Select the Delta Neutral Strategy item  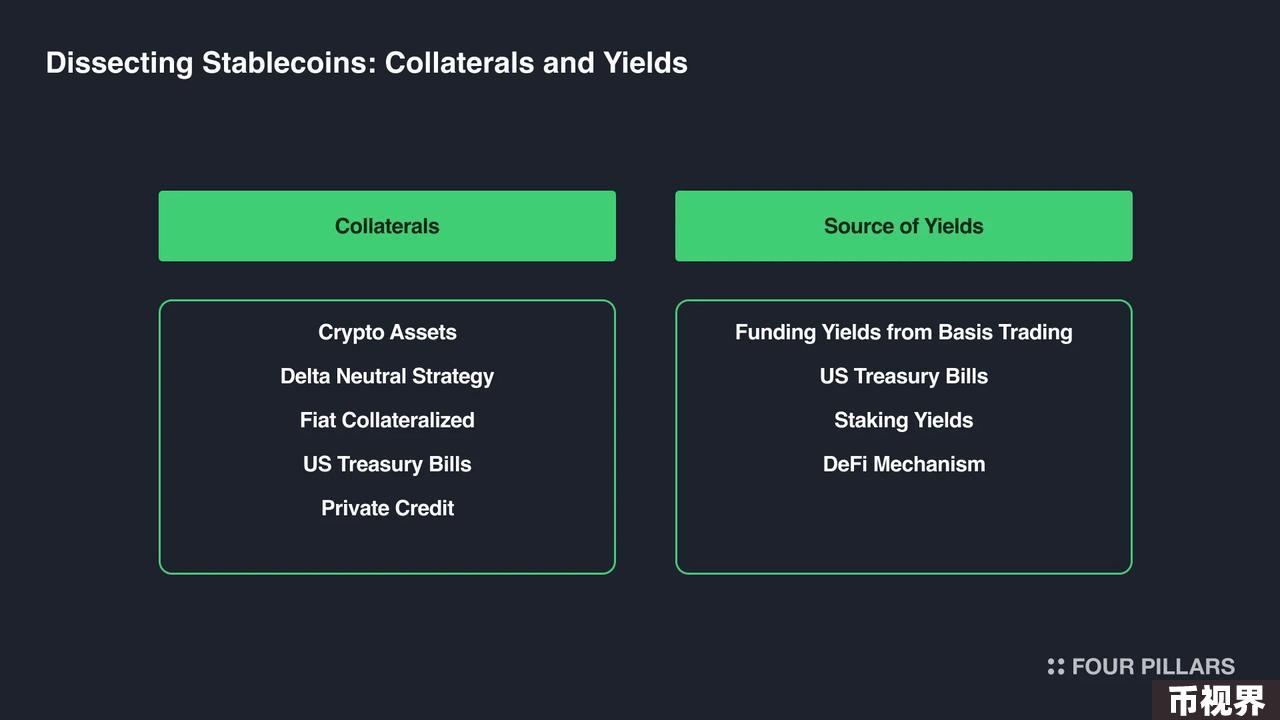coord(387,376)
